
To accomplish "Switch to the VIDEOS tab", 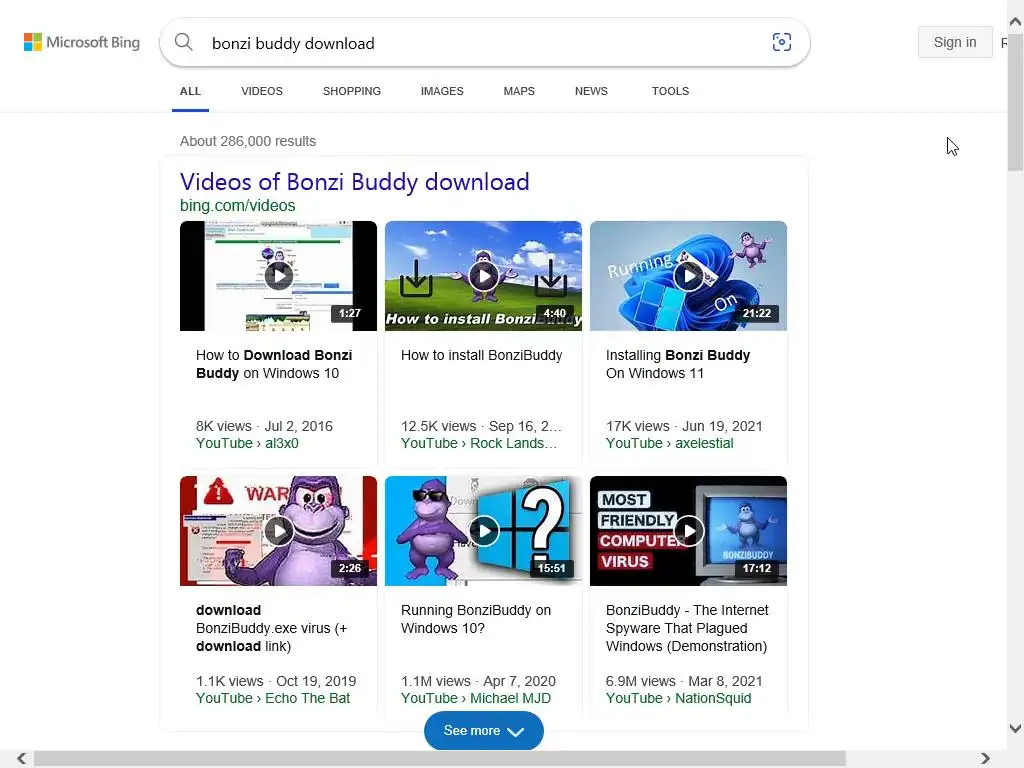I will (262, 91).
